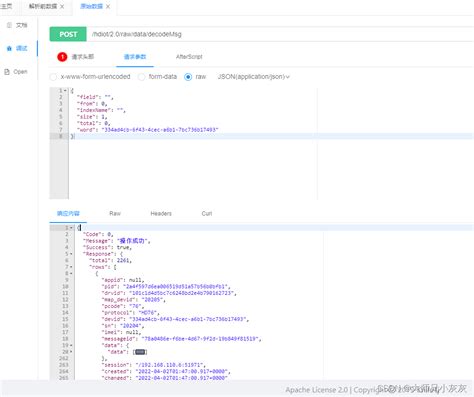Click the "field" line in request body
474x397 pixels.
(95, 97)
